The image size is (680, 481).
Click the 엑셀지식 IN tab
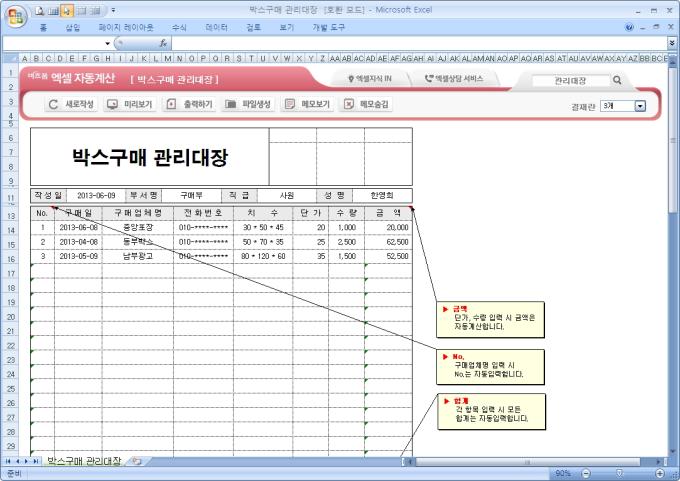click(x=370, y=79)
